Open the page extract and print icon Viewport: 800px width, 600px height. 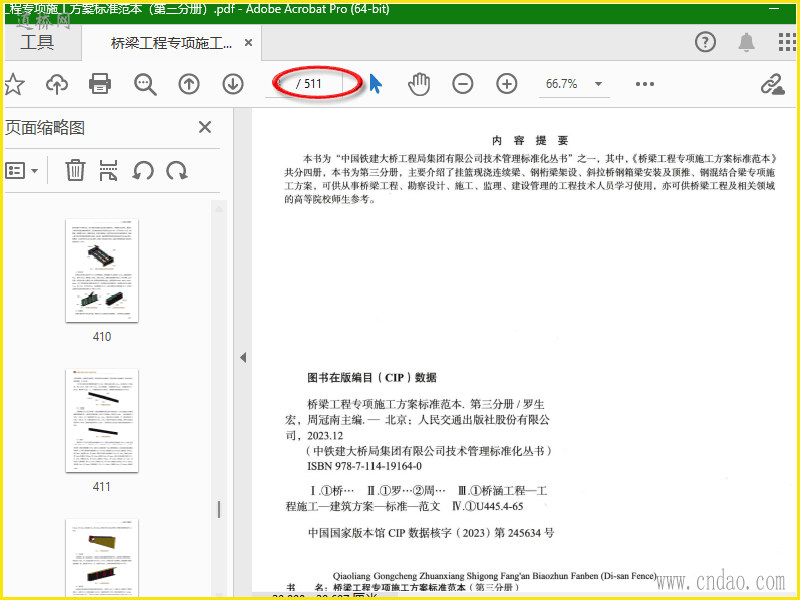coord(108,170)
